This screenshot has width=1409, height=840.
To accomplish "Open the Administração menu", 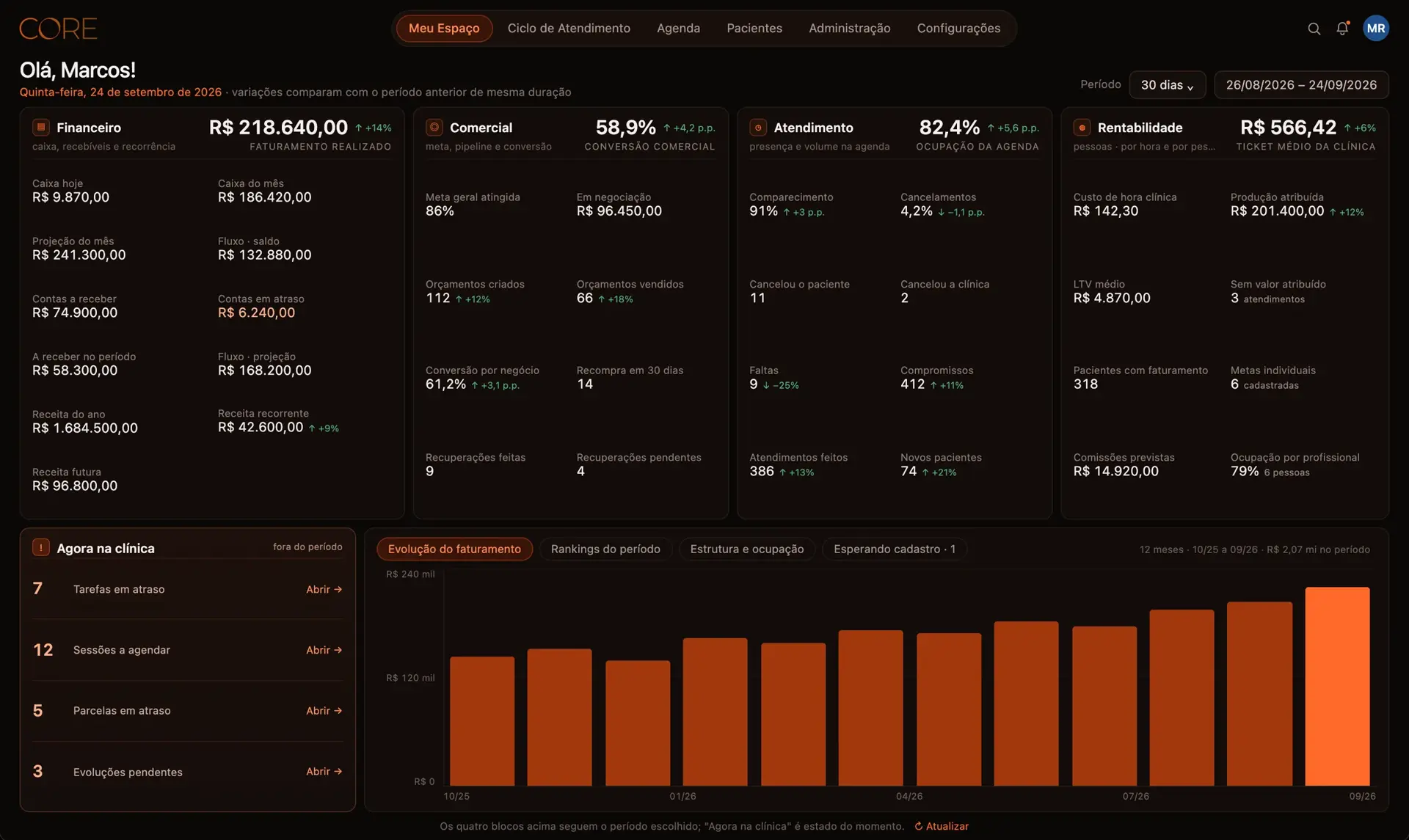I will click(849, 28).
